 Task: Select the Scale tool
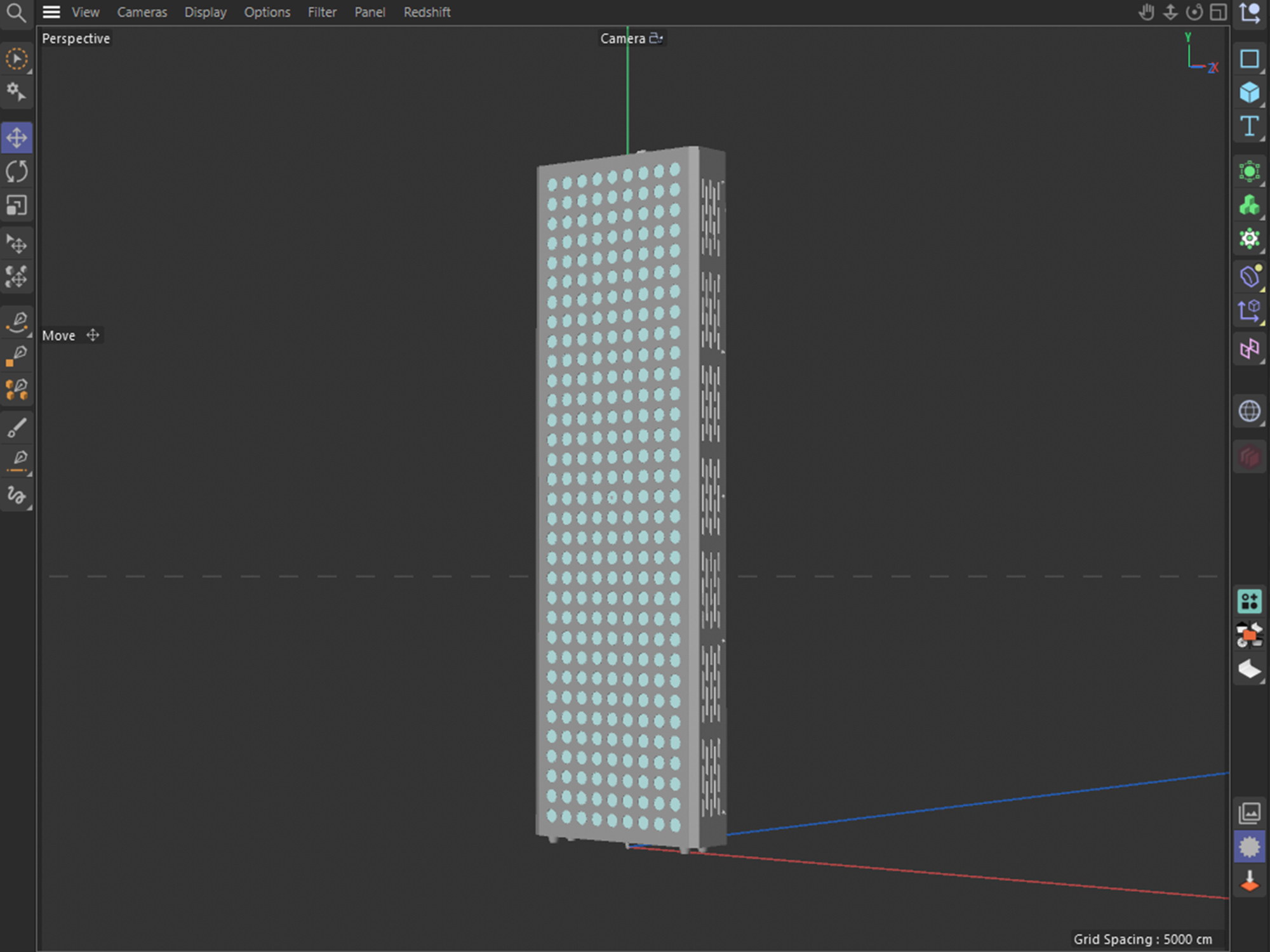tap(17, 206)
